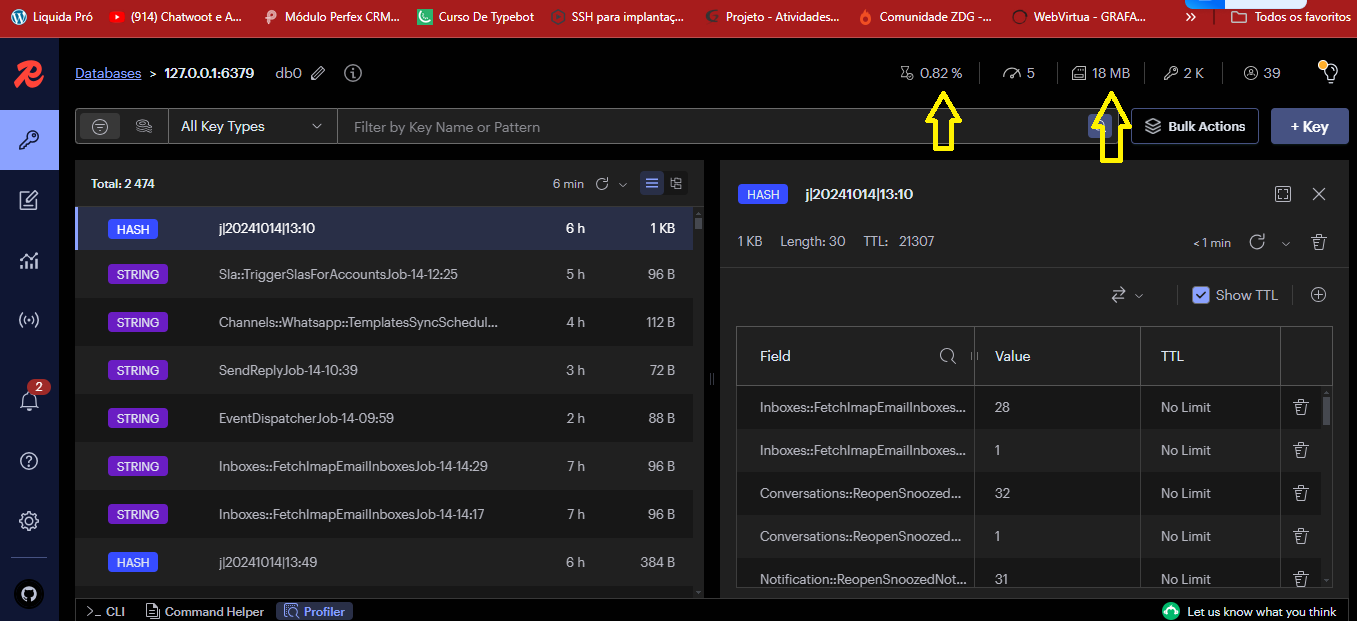Screen dimensions: 1357x621
Task: Click the Value column header
Action: (x=1057, y=356)
